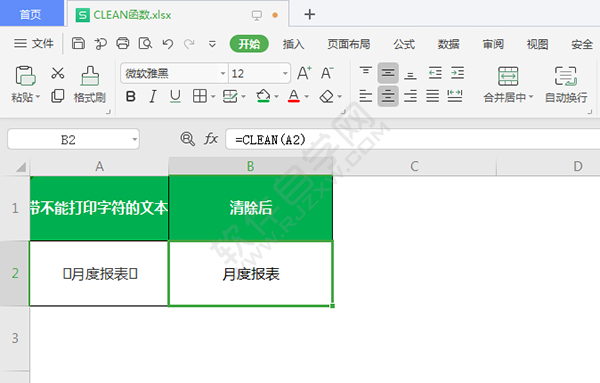The image size is (600, 383).
Task: Open the font size 12 dropdown
Action: 285,73
